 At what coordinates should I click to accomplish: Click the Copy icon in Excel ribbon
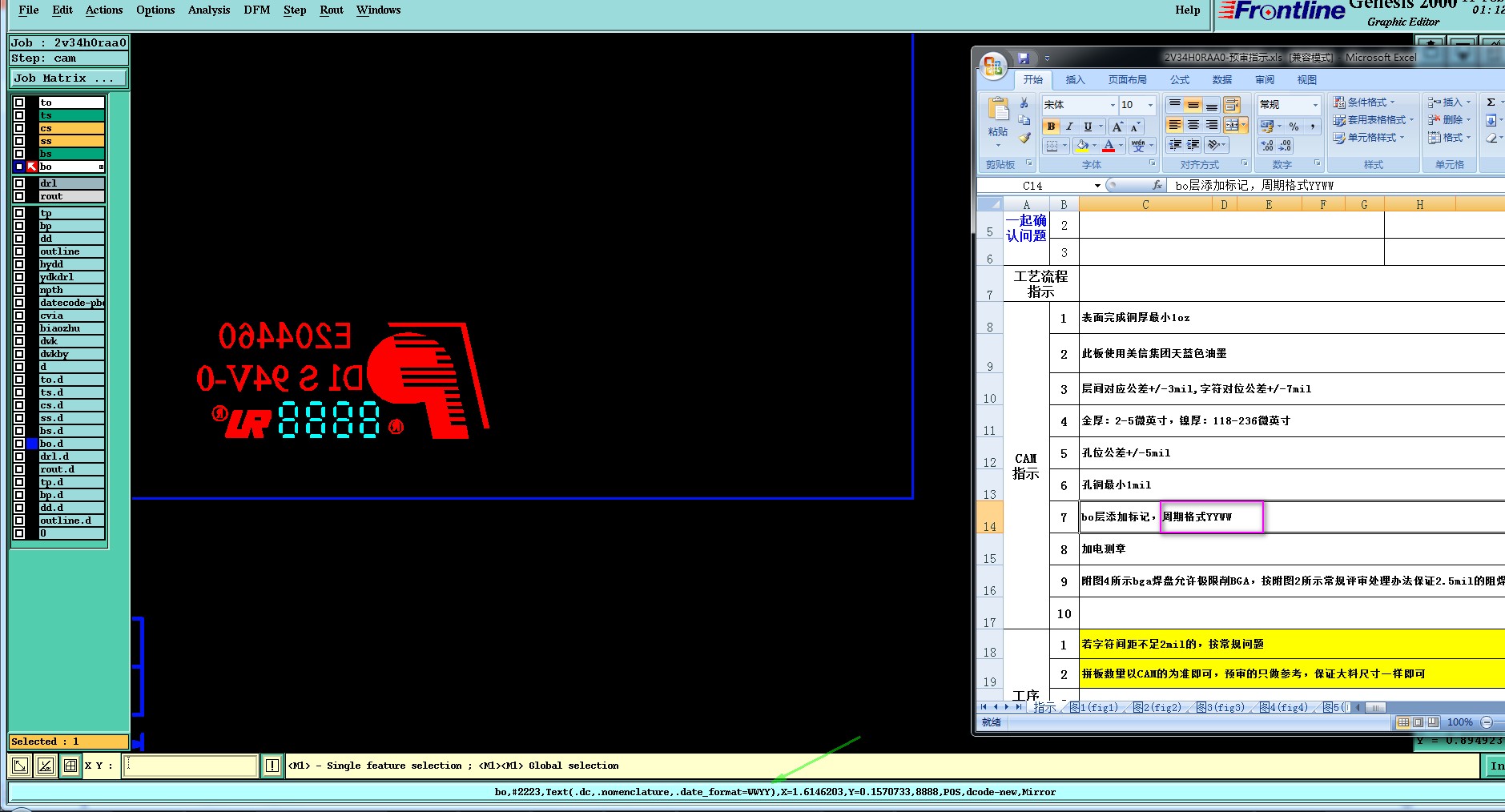1024,120
